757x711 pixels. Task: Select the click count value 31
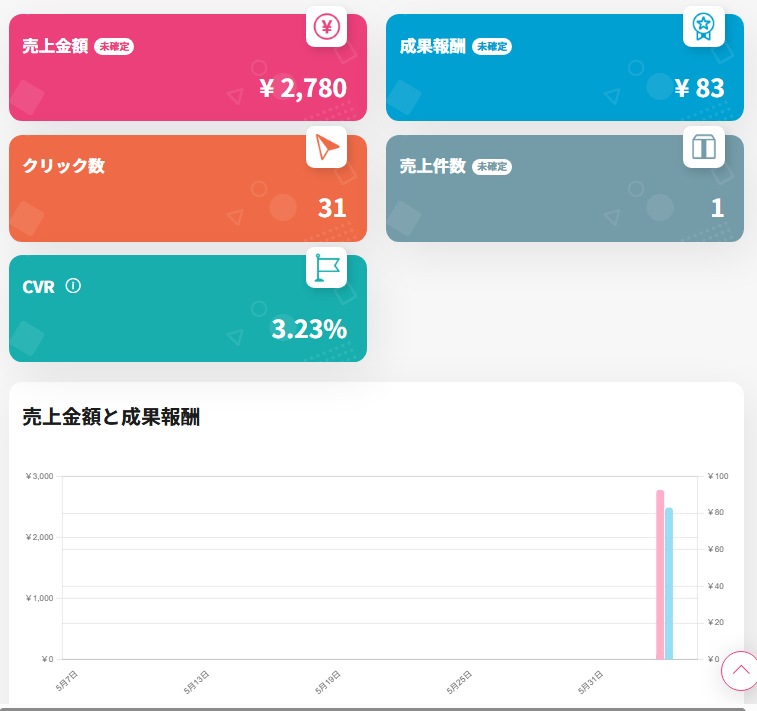click(x=332, y=208)
